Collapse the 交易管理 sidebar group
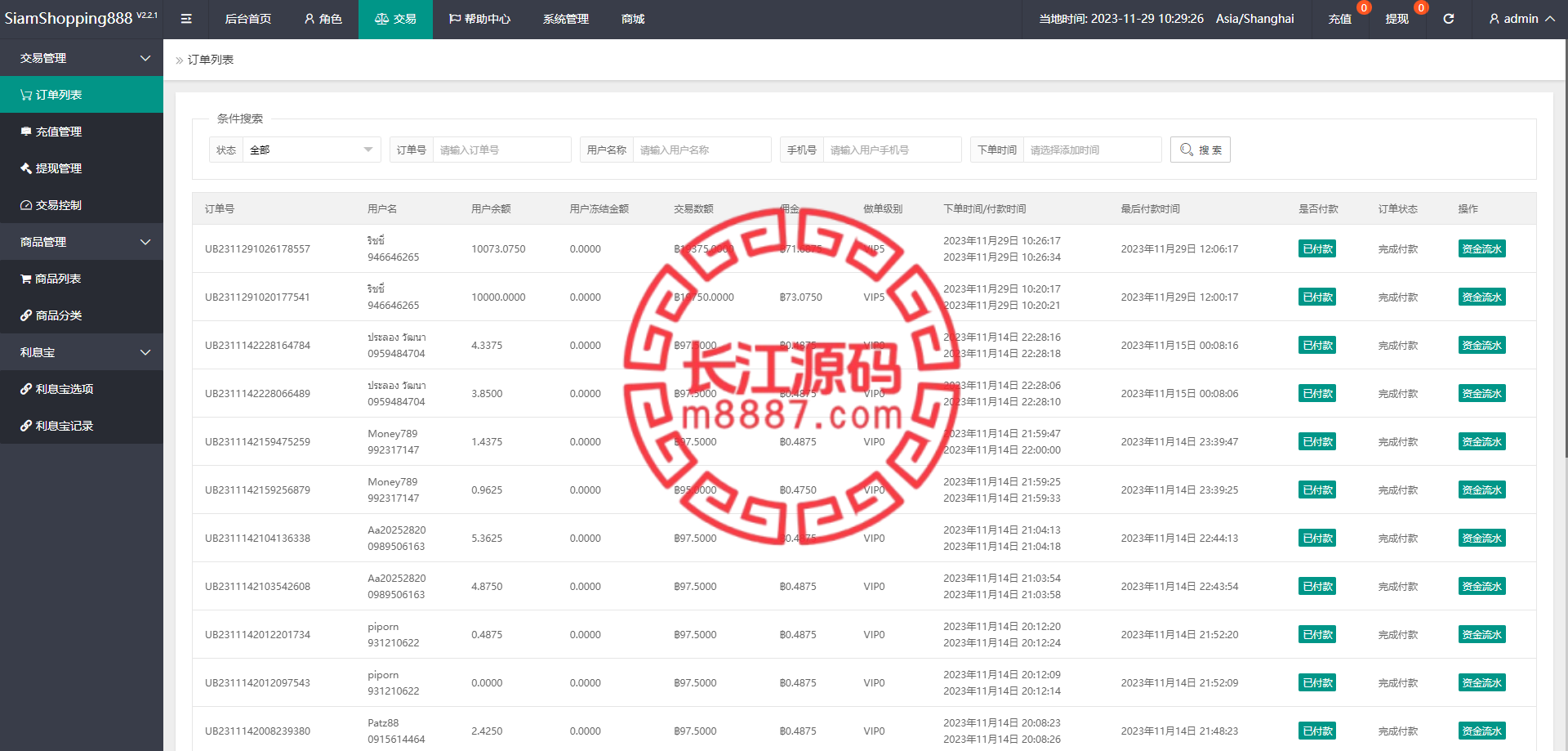This screenshot has height=751, width=1568. pos(82,58)
